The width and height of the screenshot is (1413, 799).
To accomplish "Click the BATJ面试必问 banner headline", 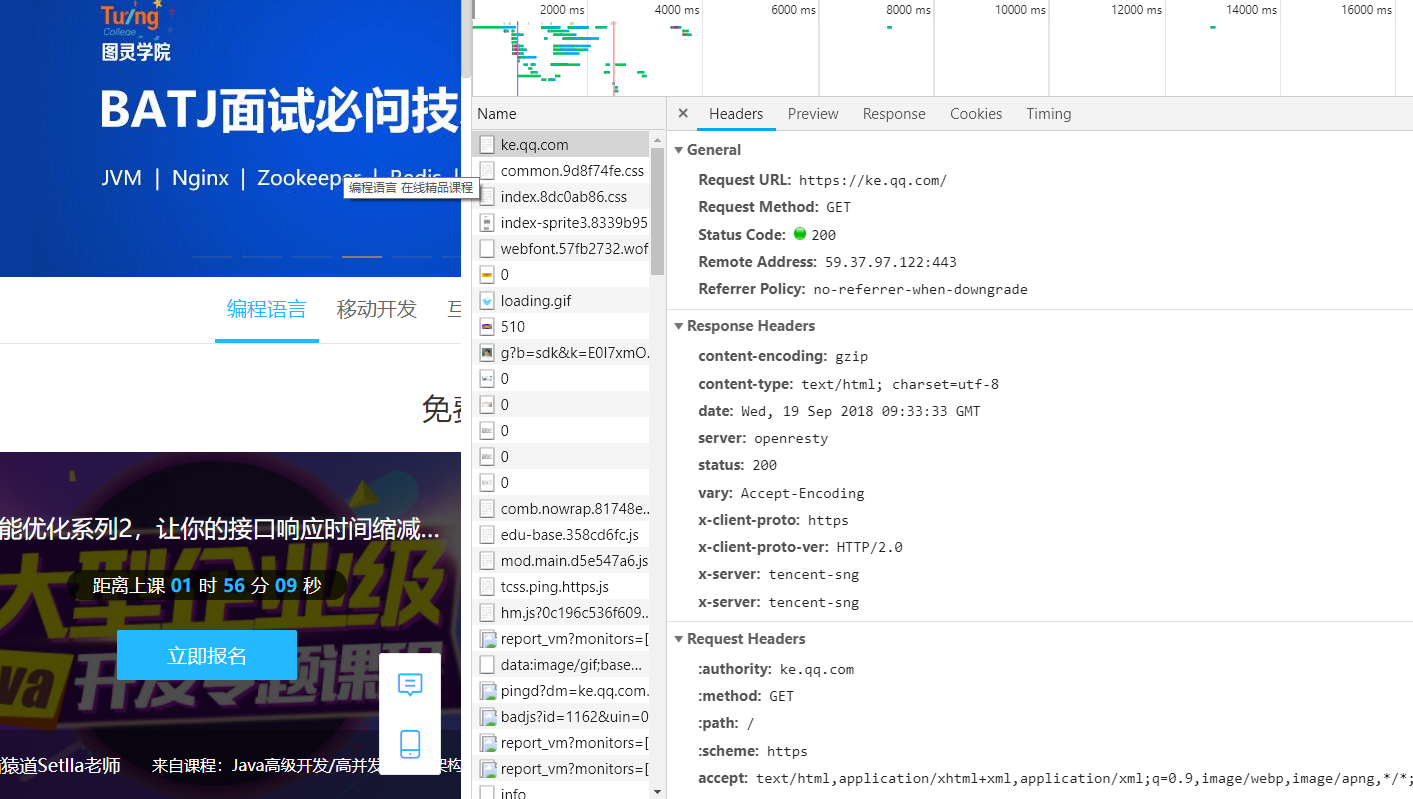I will coord(279,111).
